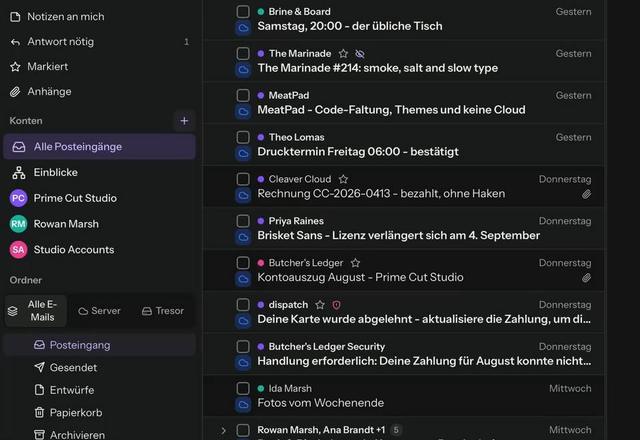Check the MeatPad email checkbox
The height and width of the screenshot is (440, 640).
(x=243, y=95)
